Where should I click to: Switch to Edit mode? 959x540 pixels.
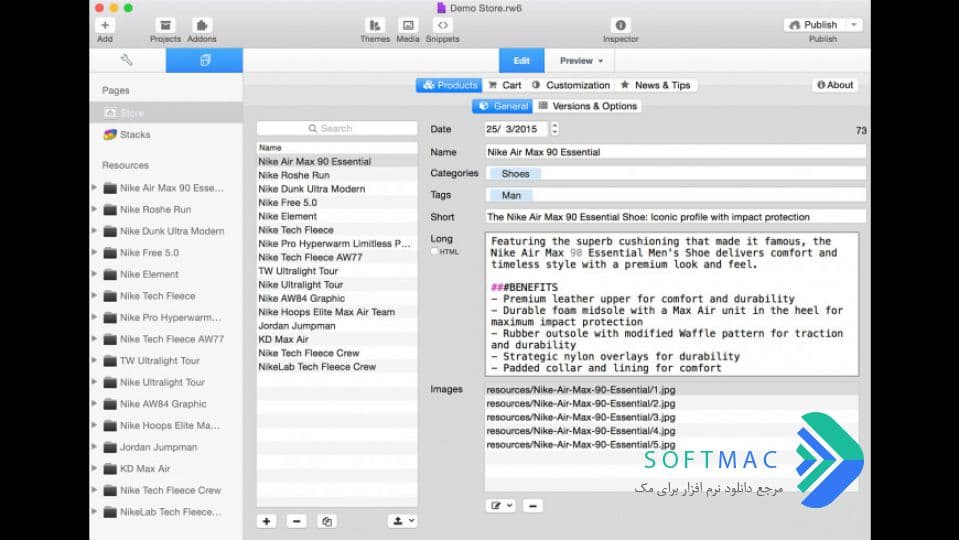click(522, 61)
